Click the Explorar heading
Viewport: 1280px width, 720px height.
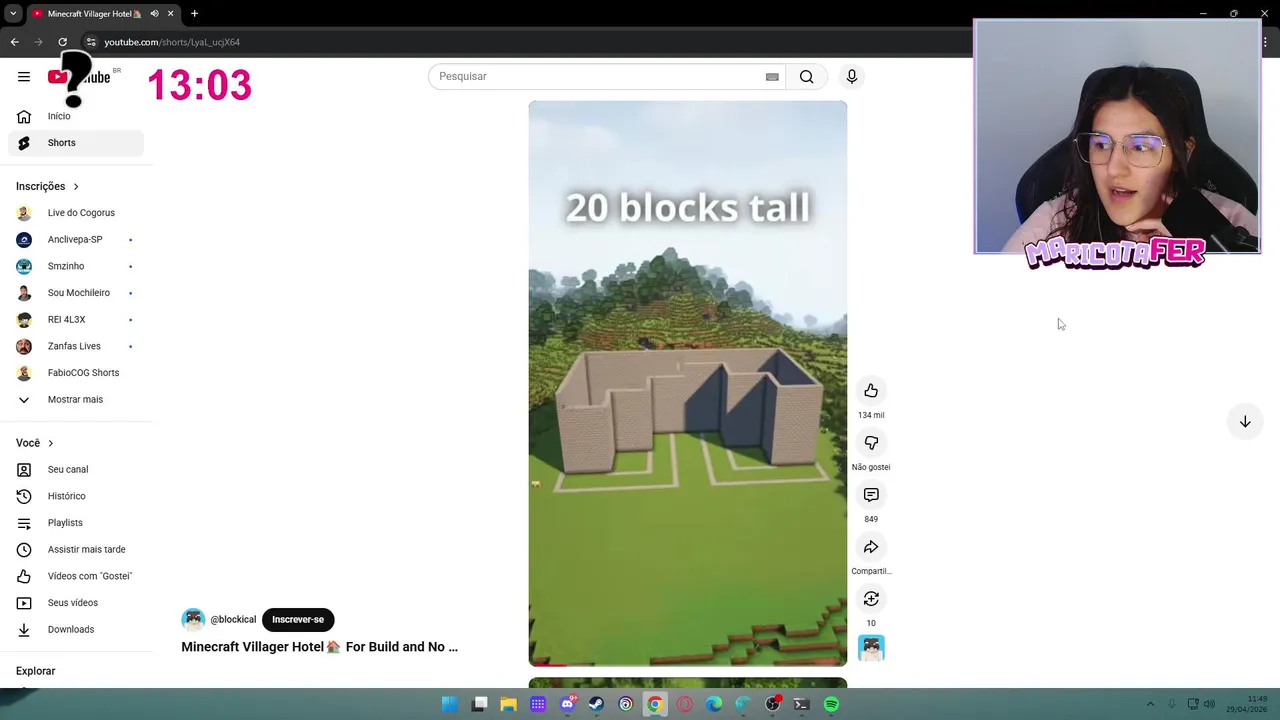pos(36,671)
